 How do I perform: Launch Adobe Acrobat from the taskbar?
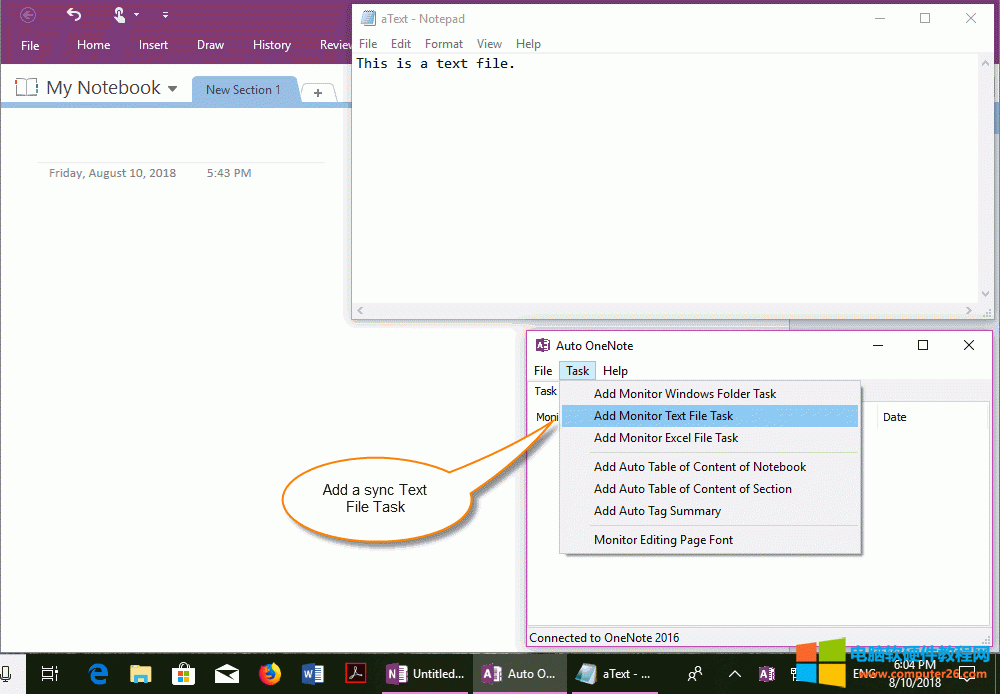pyautogui.click(x=355, y=673)
